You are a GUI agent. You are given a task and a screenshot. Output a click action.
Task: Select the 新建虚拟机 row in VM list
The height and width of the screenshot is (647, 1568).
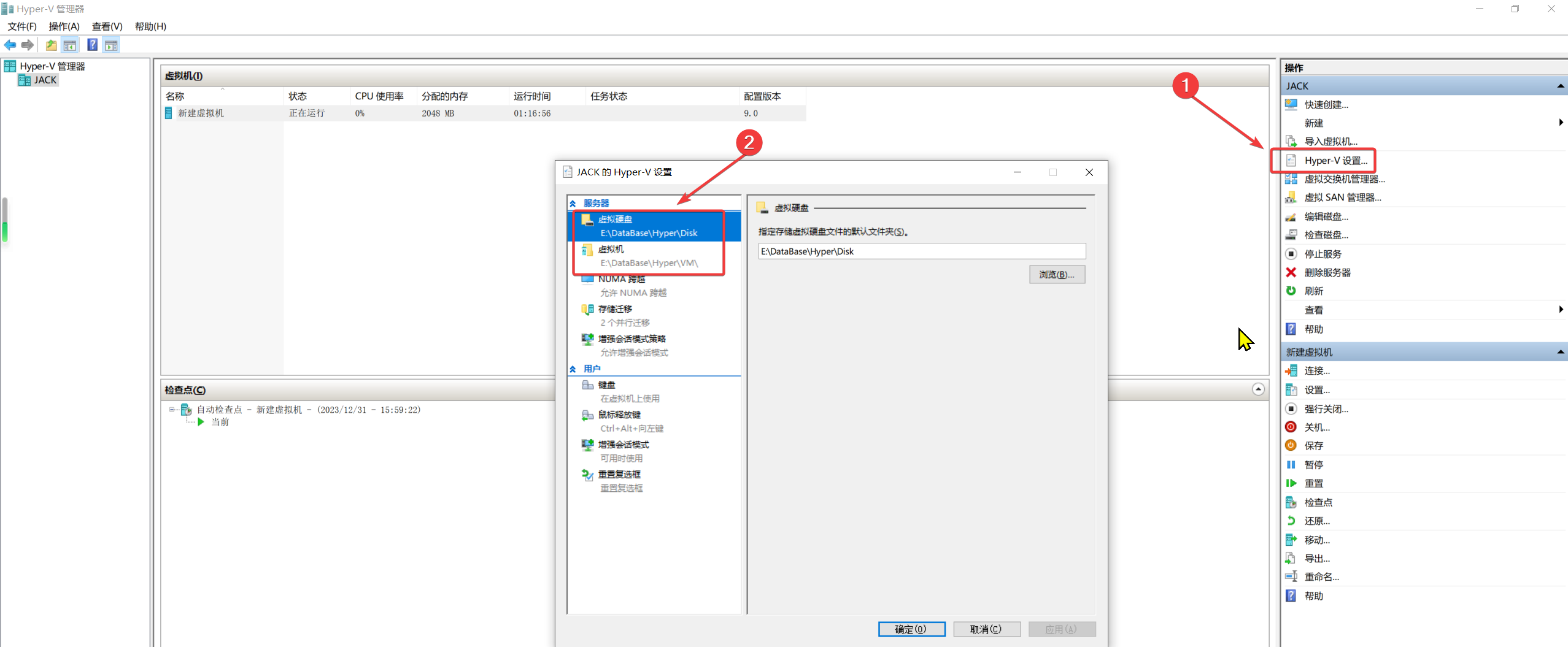tap(484, 113)
